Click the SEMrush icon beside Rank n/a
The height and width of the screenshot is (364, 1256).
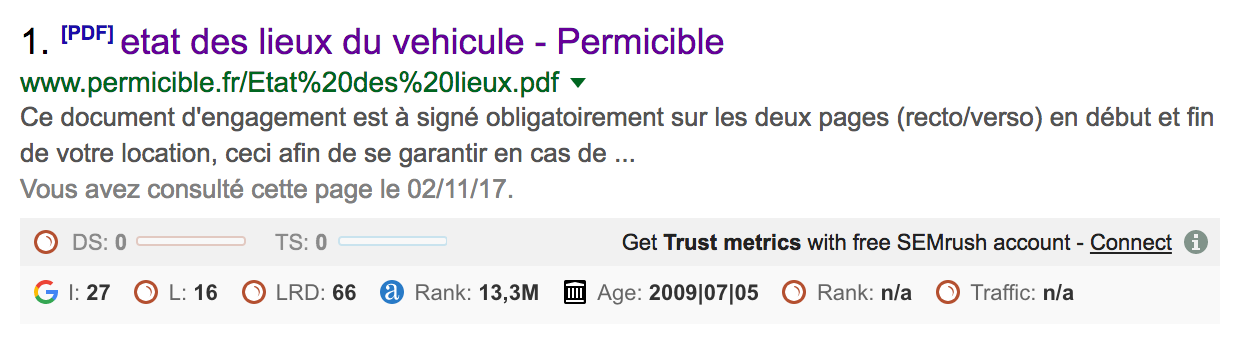pyautogui.click(x=794, y=293)
